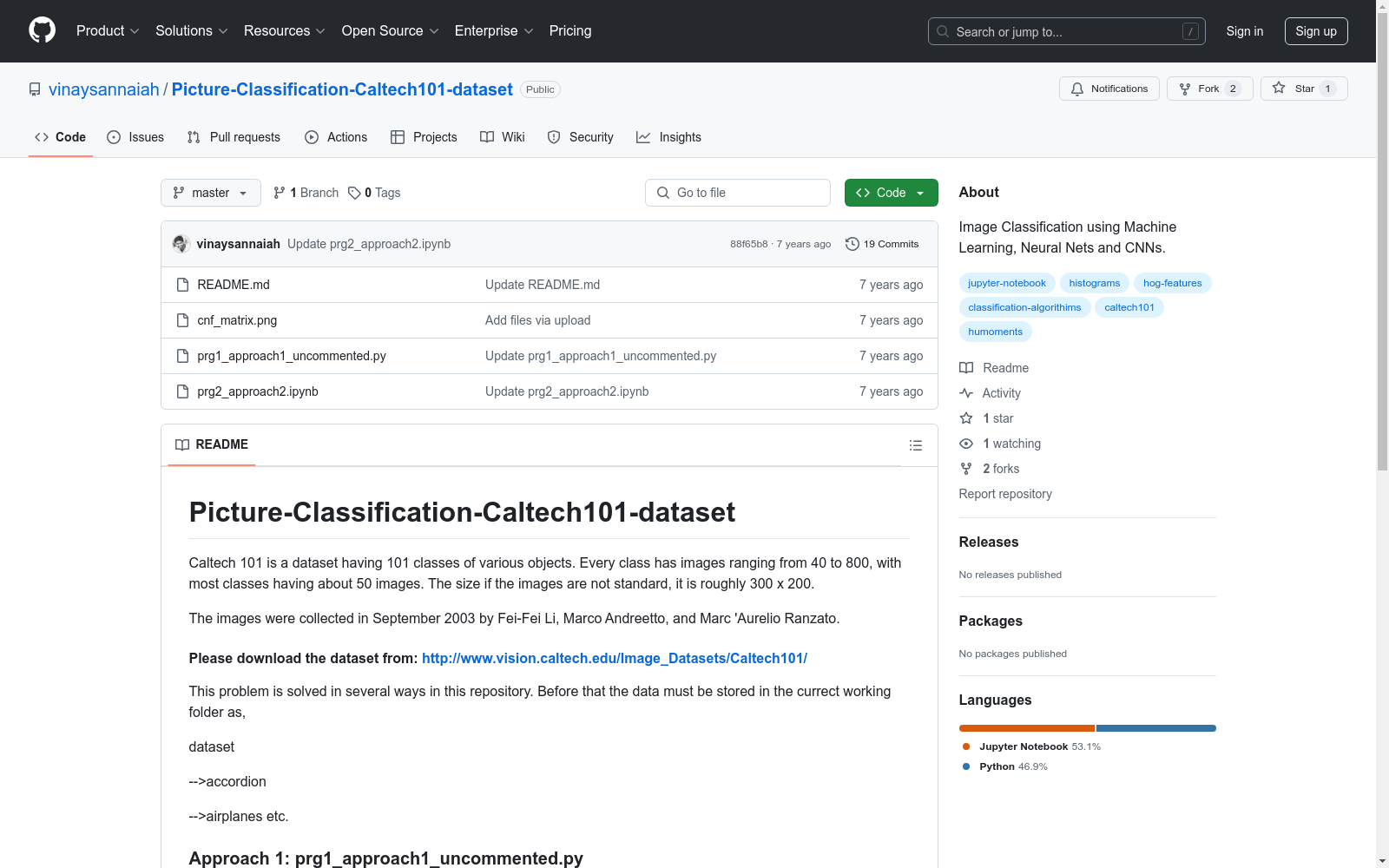Open the 0 Tags link
This screenshot has width=1389, height=868.
click(374, 193)
